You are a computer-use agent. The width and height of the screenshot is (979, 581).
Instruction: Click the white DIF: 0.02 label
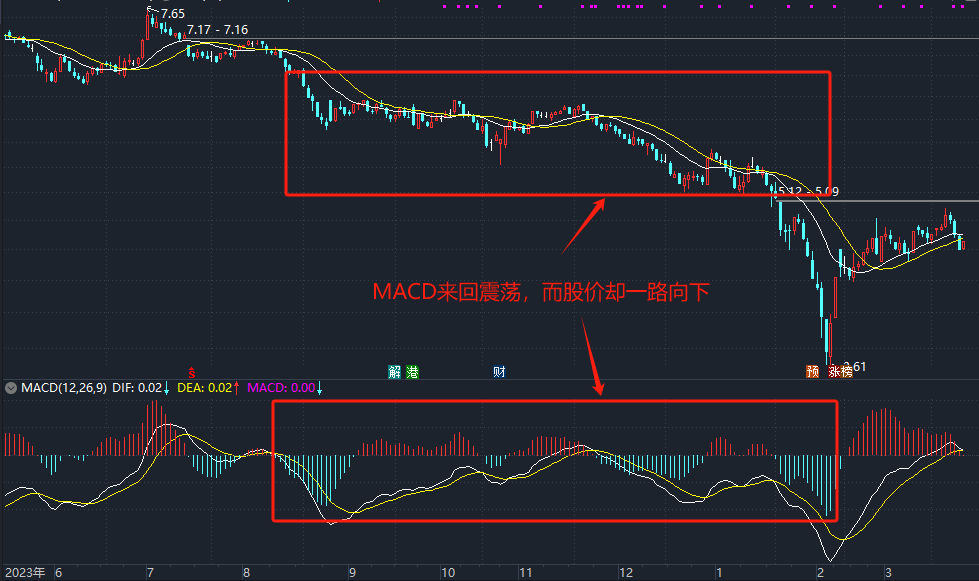135,387
